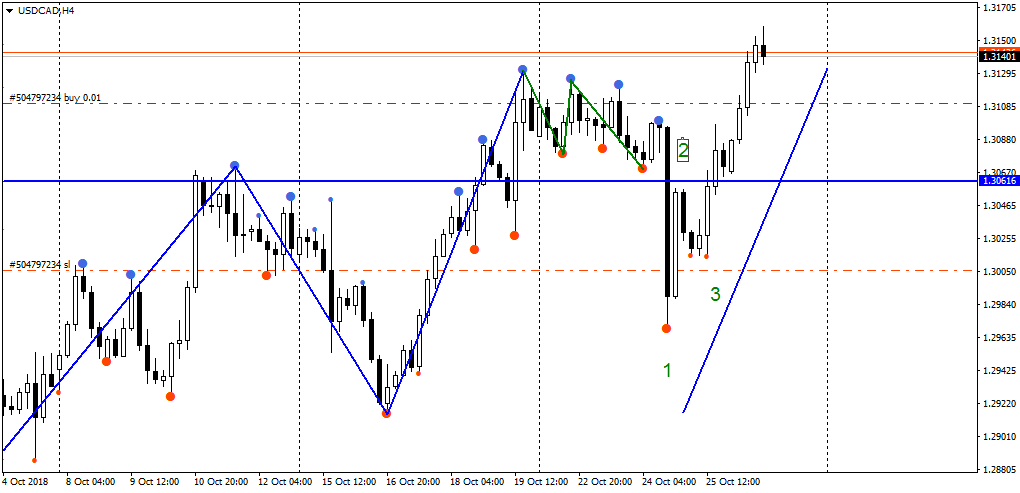Click the 19 Oct 12:00 time label

(541, 482)
